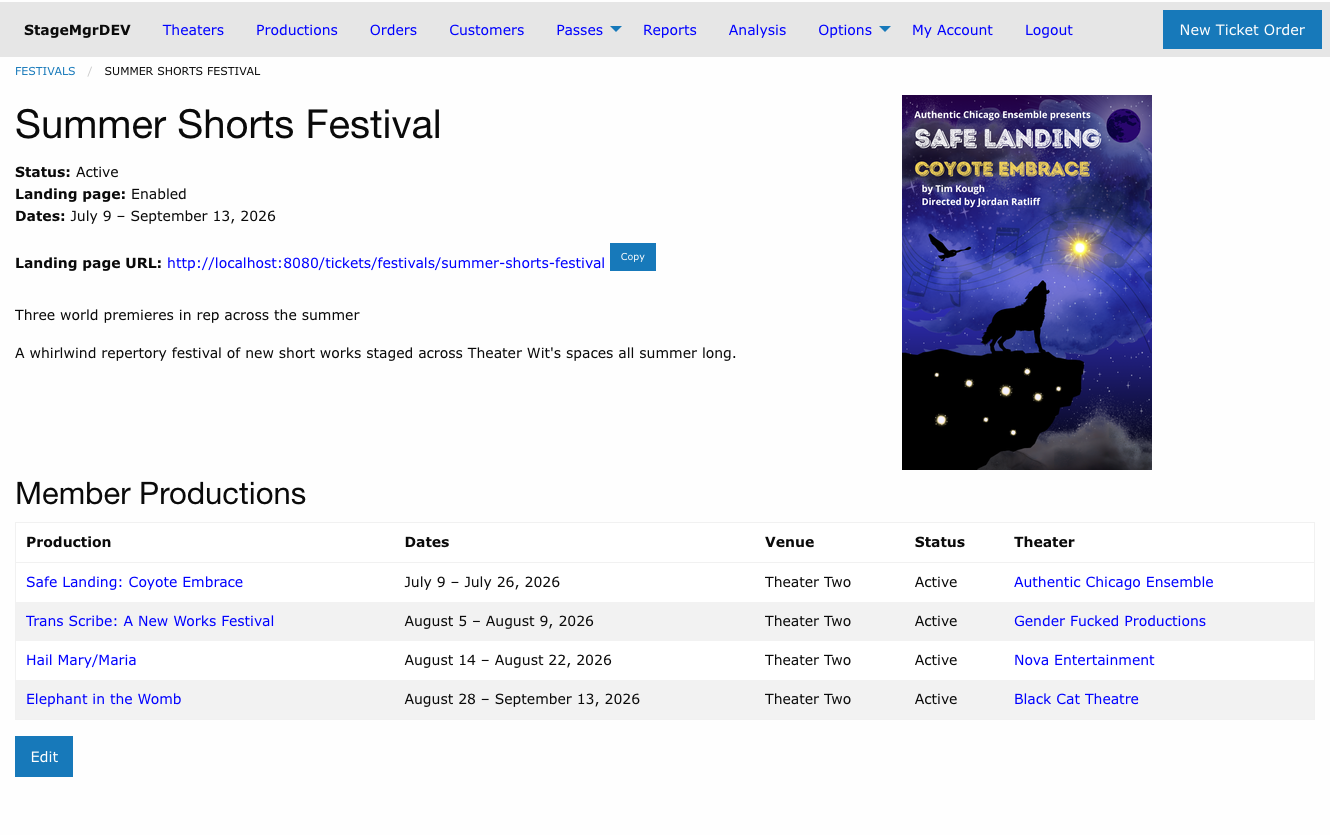View the Safe Landing poster image
Viewport: 1330px width, 835px height.
1027,282
